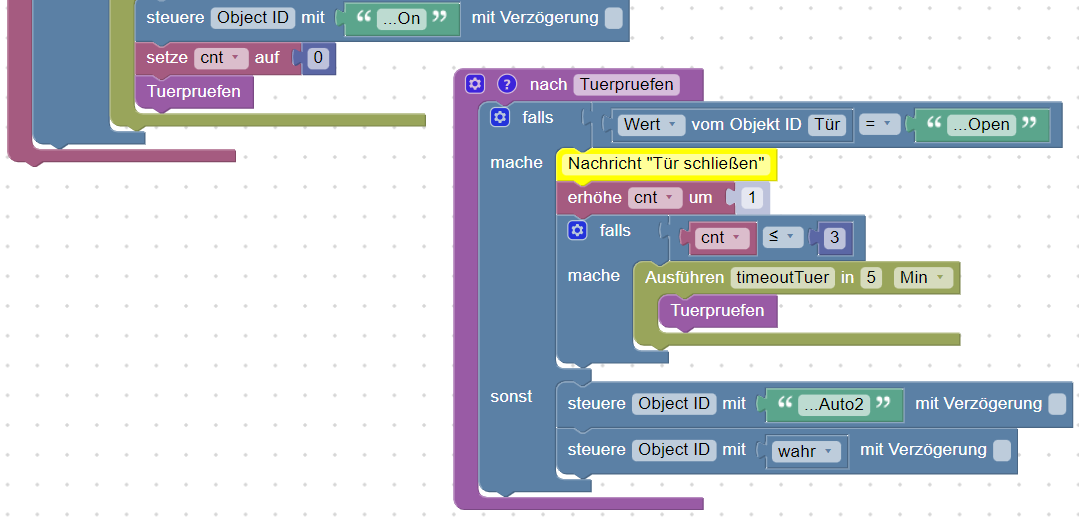Viewport: 1079px width, 518px height.
Task: Open the Wert attribute dropdown
Action: (651, 125)
